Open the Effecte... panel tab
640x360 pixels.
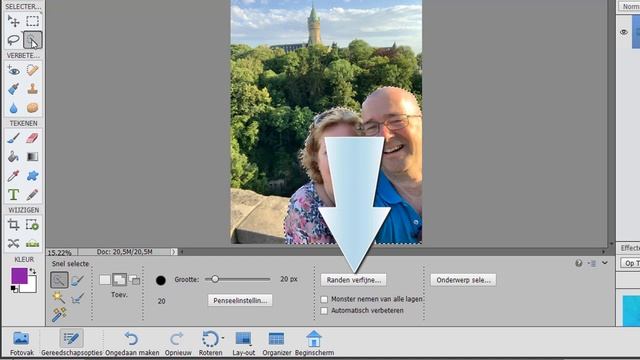point(629,248)
